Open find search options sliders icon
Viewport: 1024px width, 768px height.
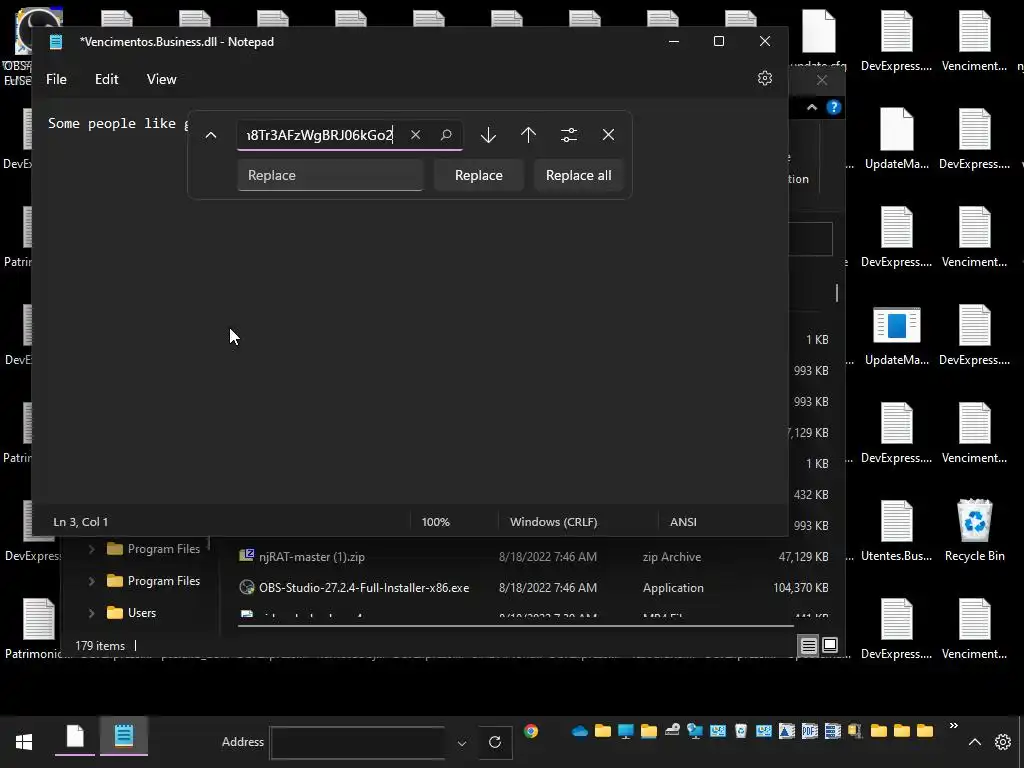pyautogui.click(x=569, y=135)
